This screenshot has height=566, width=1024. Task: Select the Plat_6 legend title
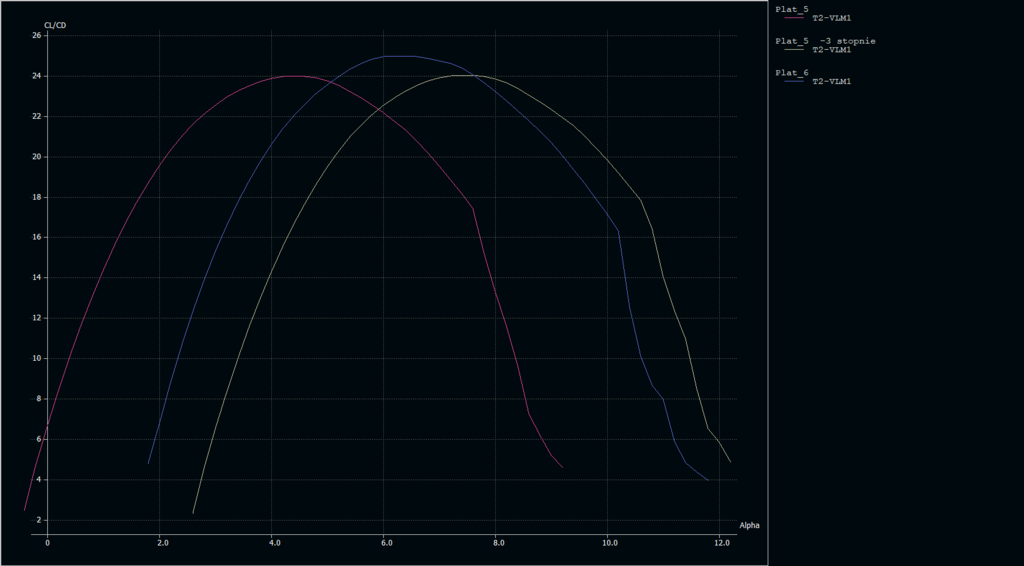point(792,72)
